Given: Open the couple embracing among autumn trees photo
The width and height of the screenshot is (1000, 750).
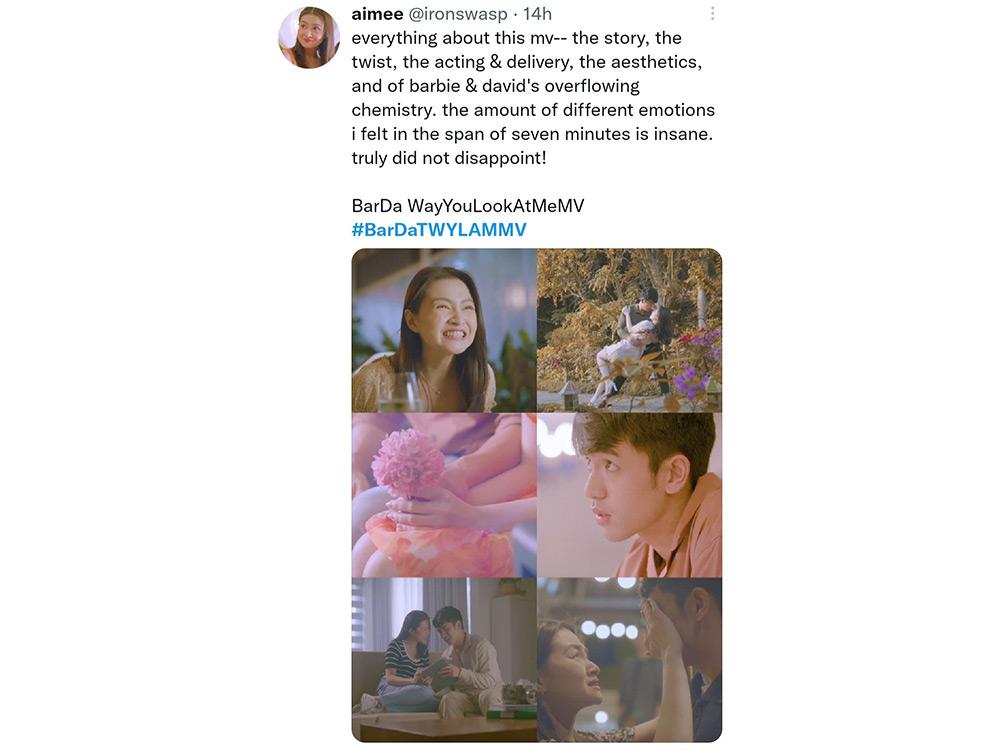Looking at the screenshot, I should (629, 330).
